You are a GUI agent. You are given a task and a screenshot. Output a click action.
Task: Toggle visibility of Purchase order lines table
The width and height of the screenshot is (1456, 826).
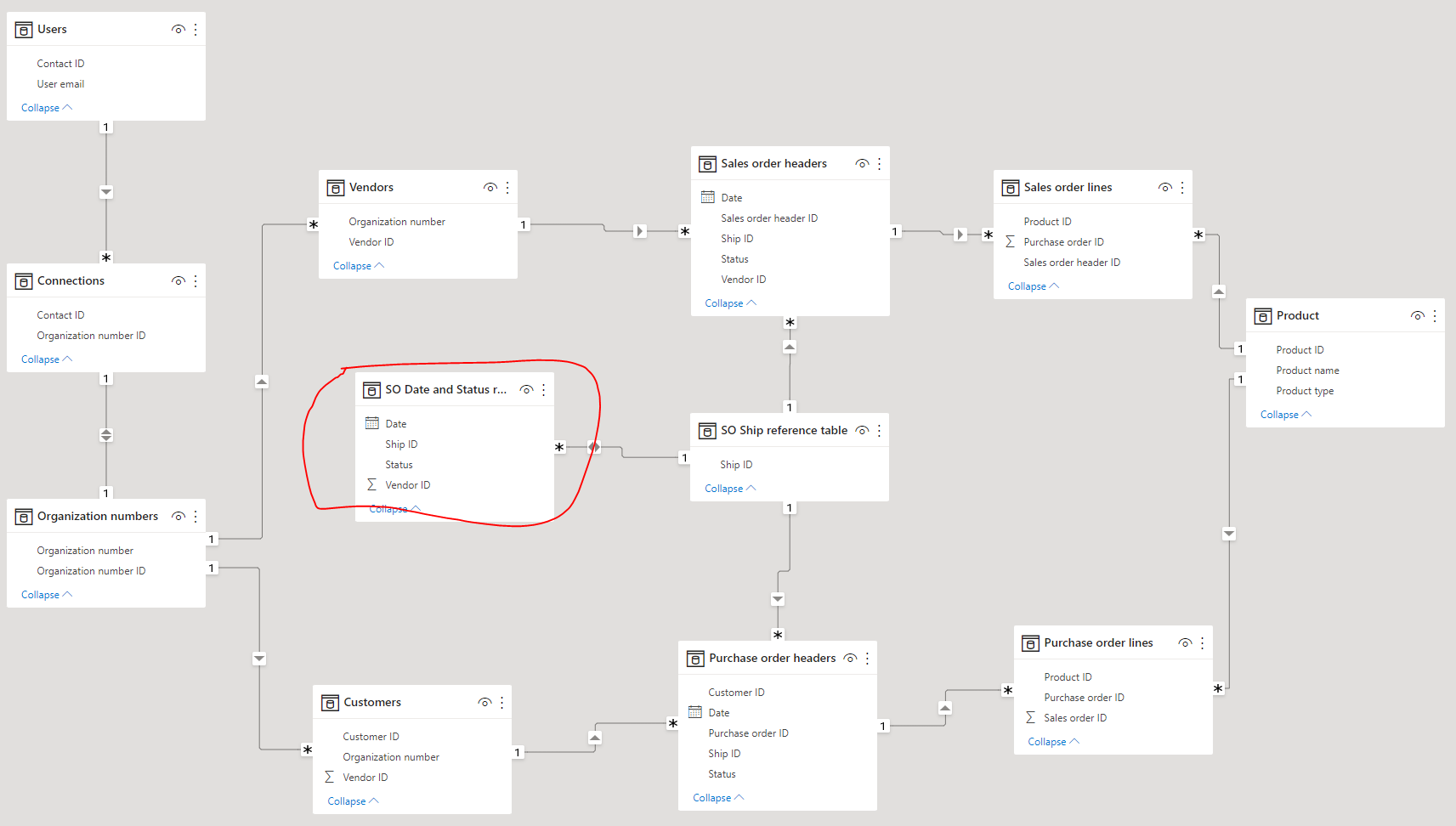coord(1185,643)
